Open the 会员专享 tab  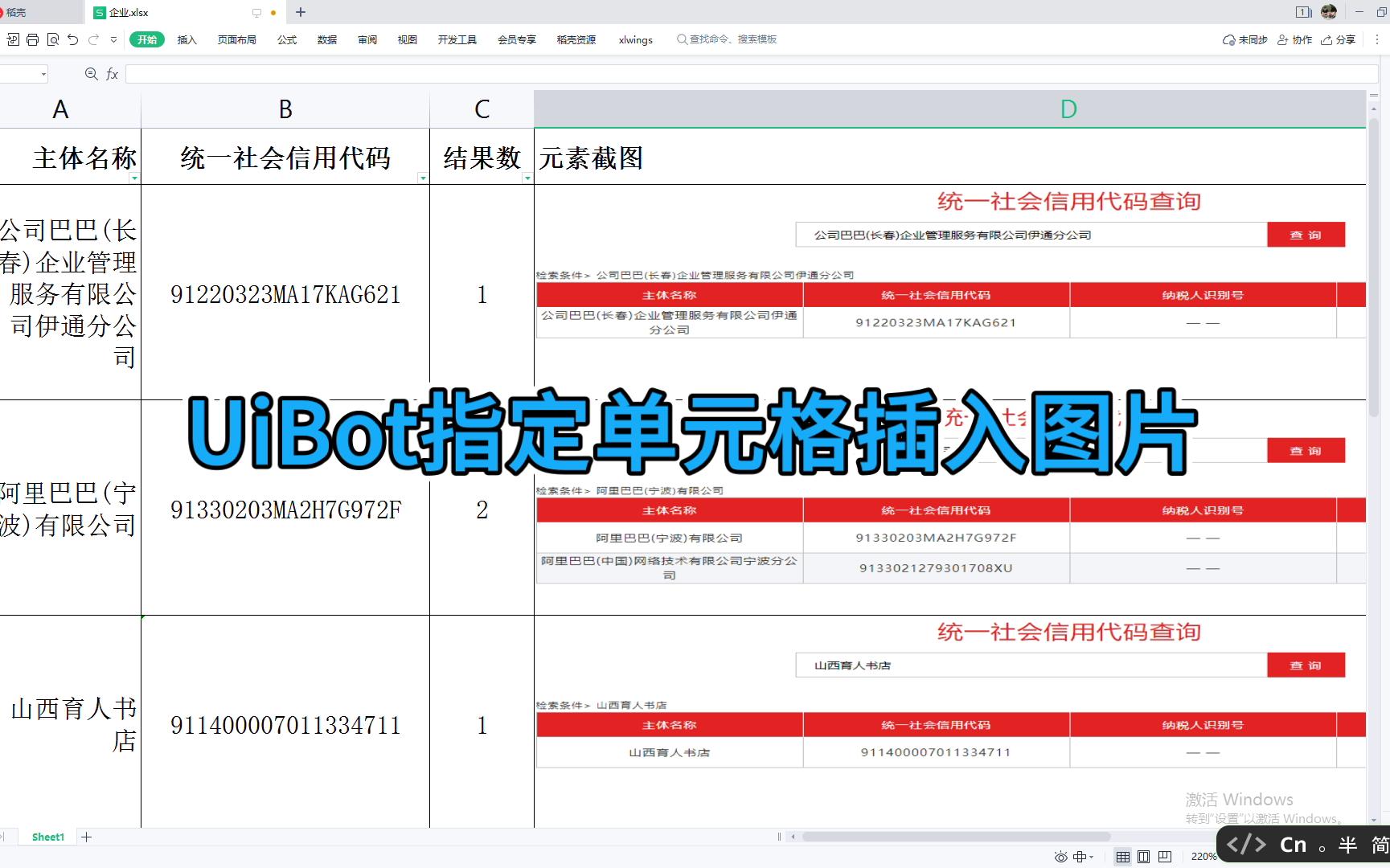[517, 39]
